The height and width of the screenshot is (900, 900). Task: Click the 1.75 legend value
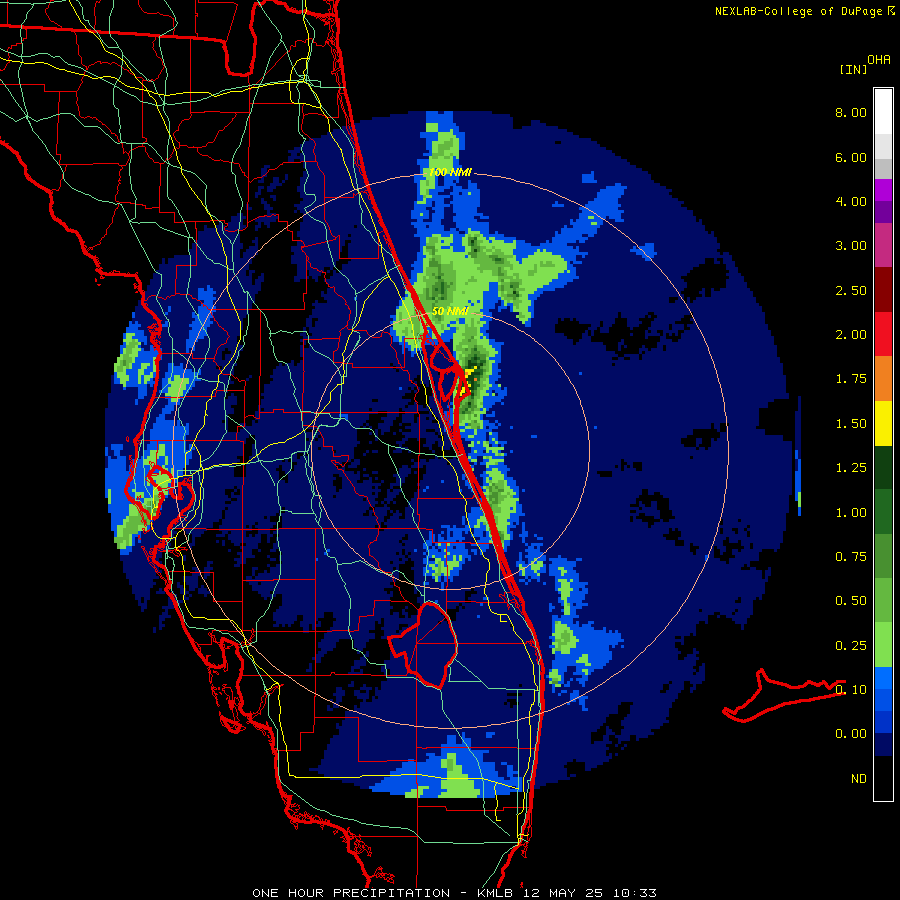click(x=851, y=379)
